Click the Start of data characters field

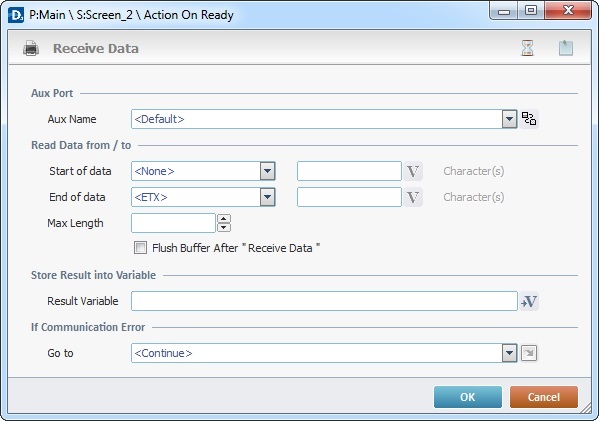click(349, 171)
